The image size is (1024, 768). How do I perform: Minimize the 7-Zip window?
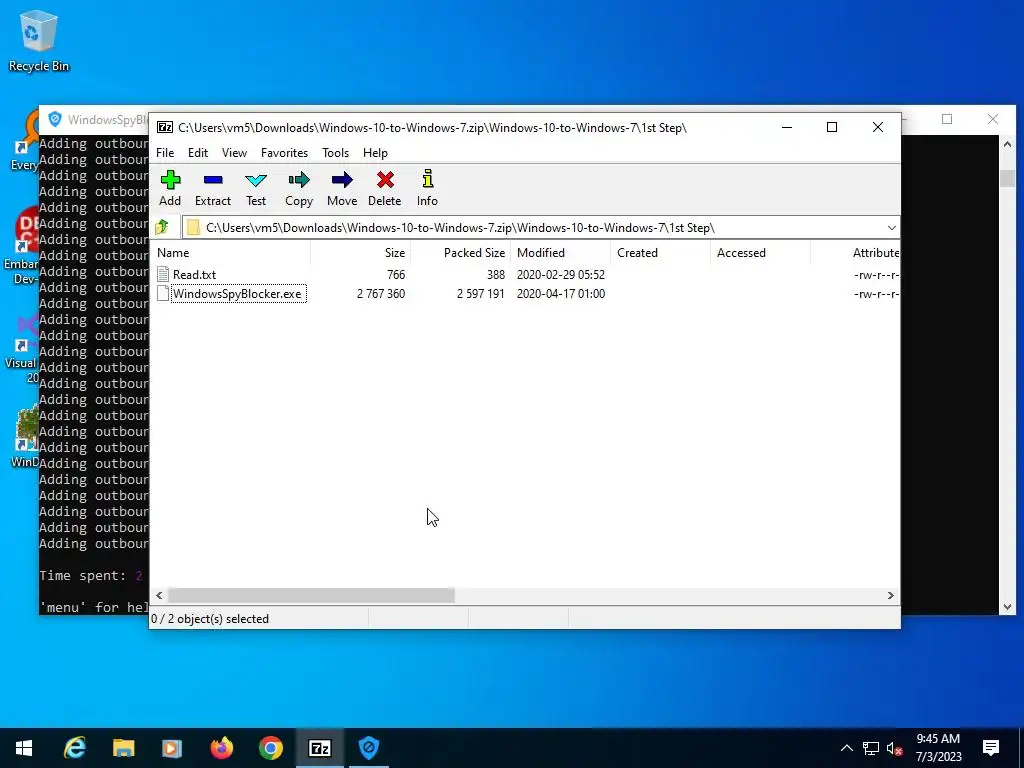click(x=787, y=127)
